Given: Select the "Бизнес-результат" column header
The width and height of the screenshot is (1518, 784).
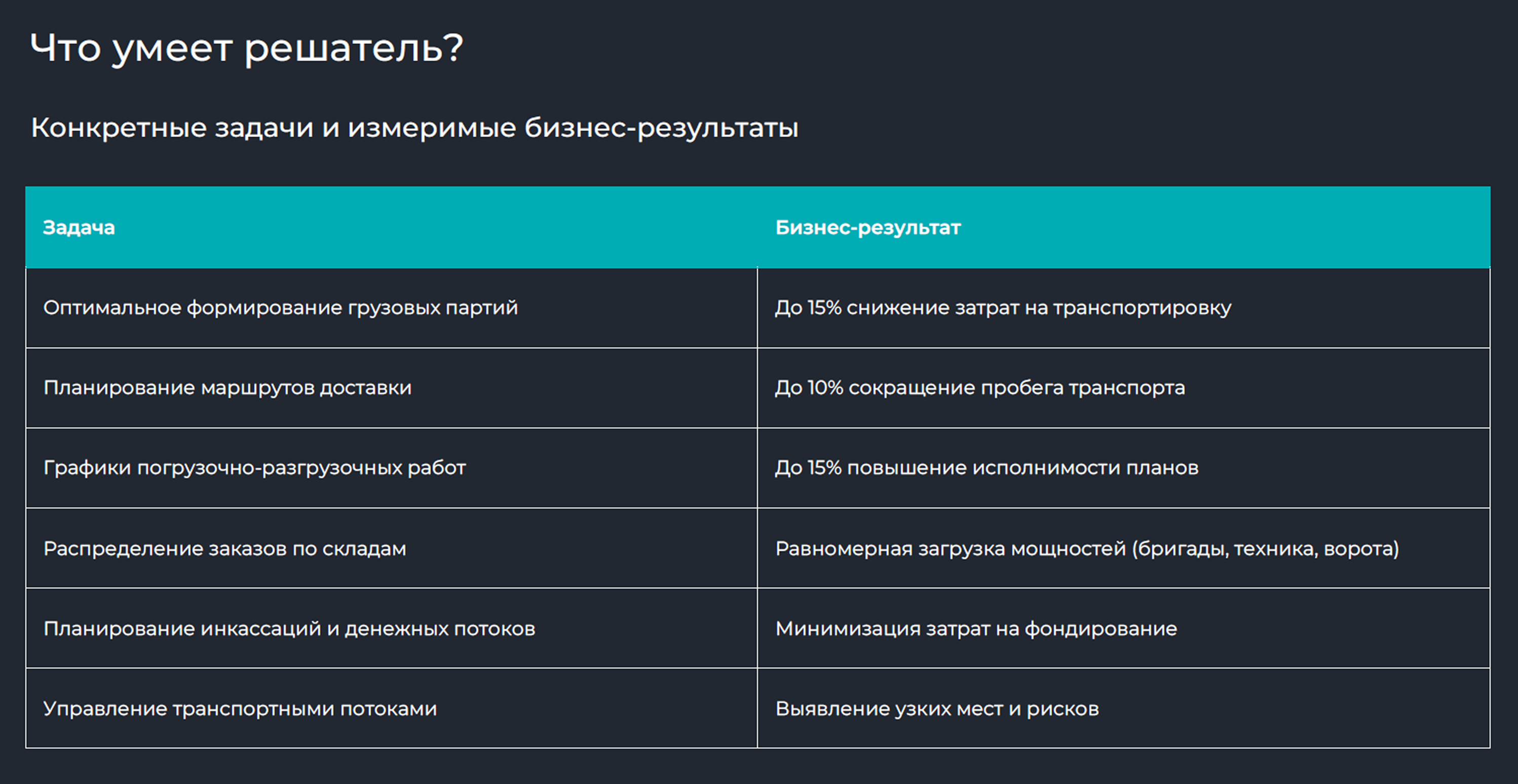Looking at the screenshot, I should pyautogui.click(x=867, y=227).
